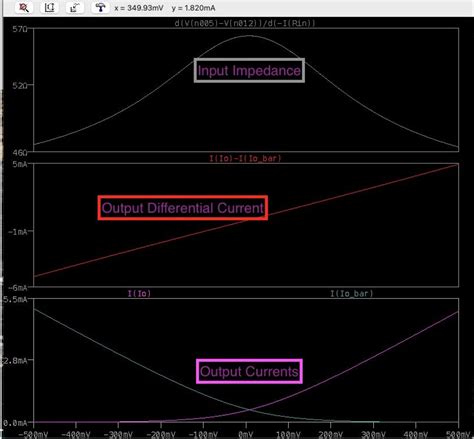Viewport: 474px width, 439px height.
Task: Click the -500mV horizontal axis label
Action: coord(33,435)
